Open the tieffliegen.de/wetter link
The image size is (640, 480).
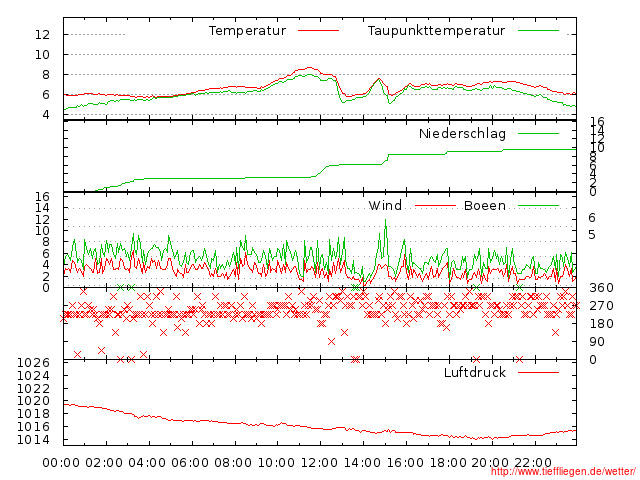(563, 471)
